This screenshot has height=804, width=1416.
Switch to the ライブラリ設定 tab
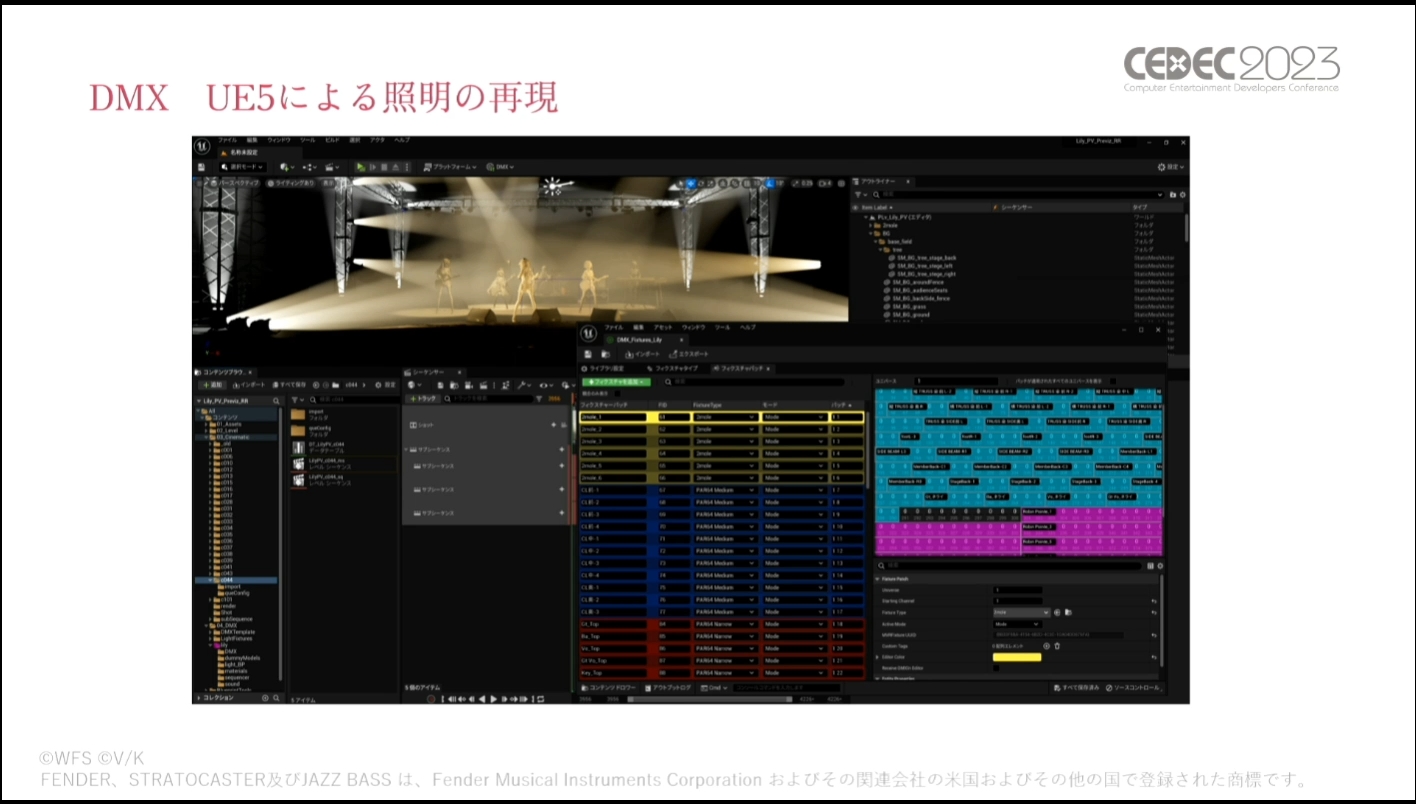coord(603,369)
